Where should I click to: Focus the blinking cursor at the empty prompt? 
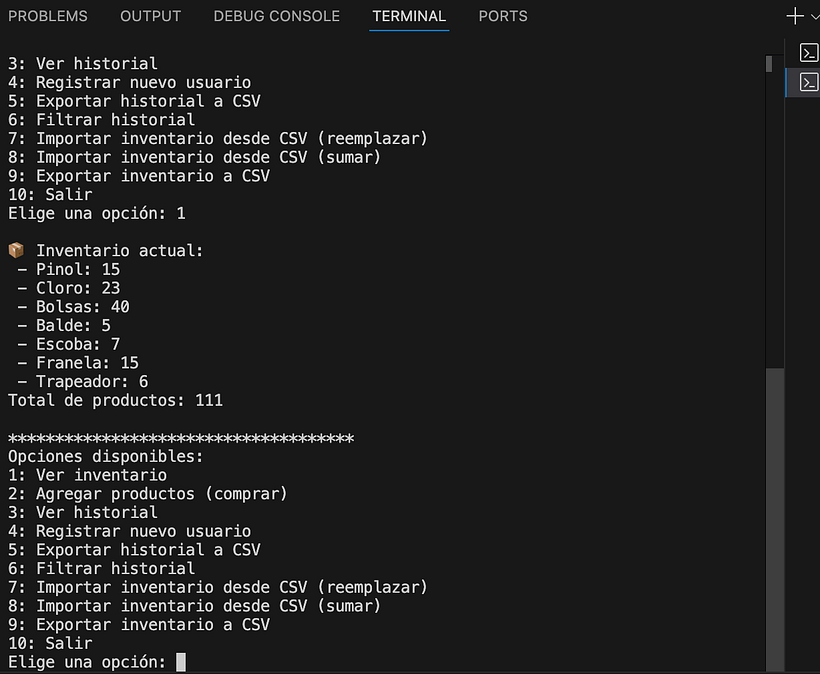pos(180,662)
